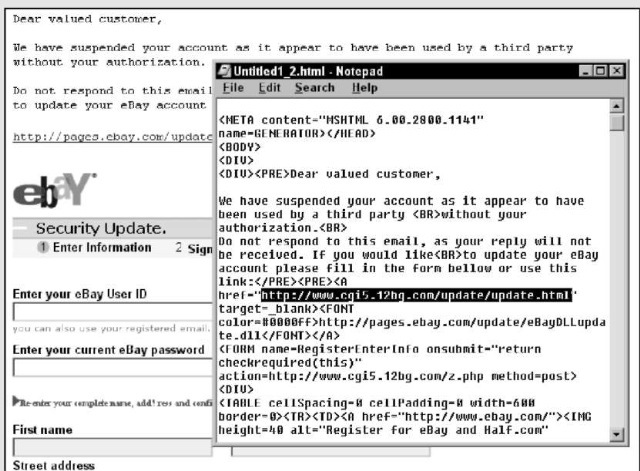Follow the pages.ebay.com update link in the email

[x=112, y=137]
